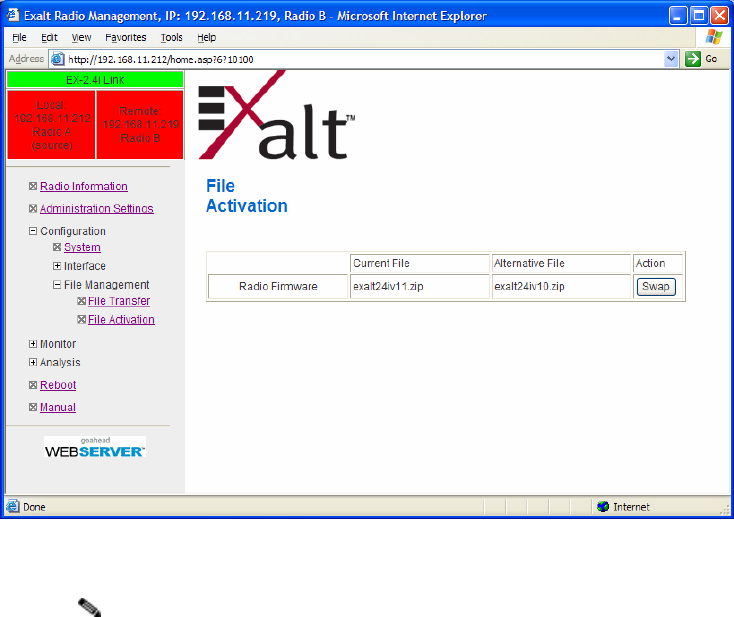Expand the Analysis tree node
Viewport: 734px width, 617px height.
tap(33, 362)
